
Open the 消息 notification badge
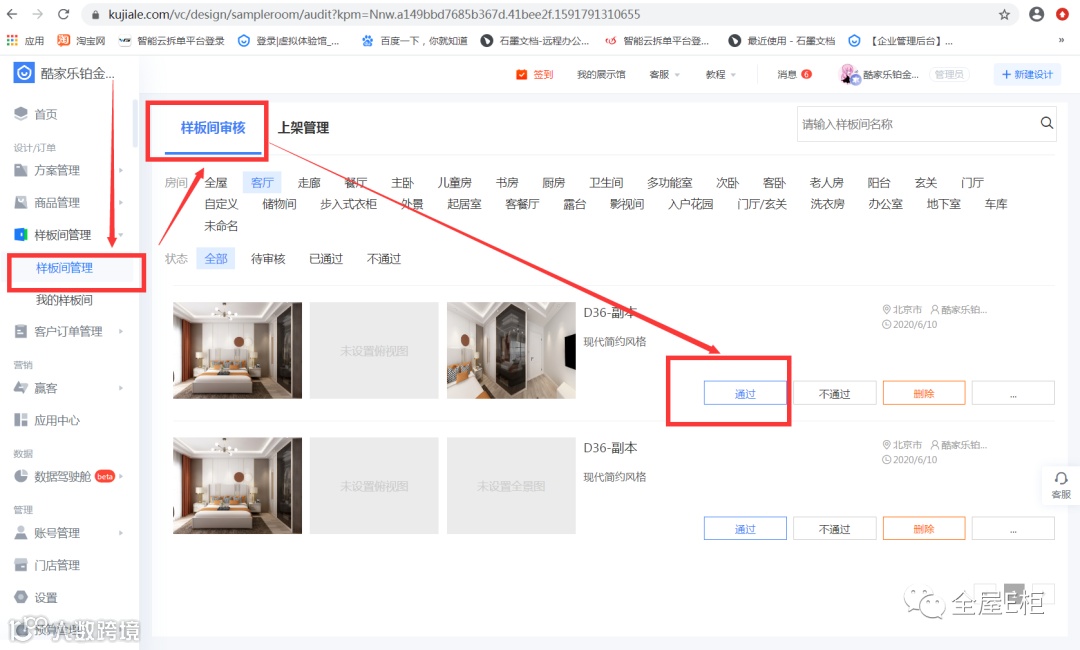(806, 74)
